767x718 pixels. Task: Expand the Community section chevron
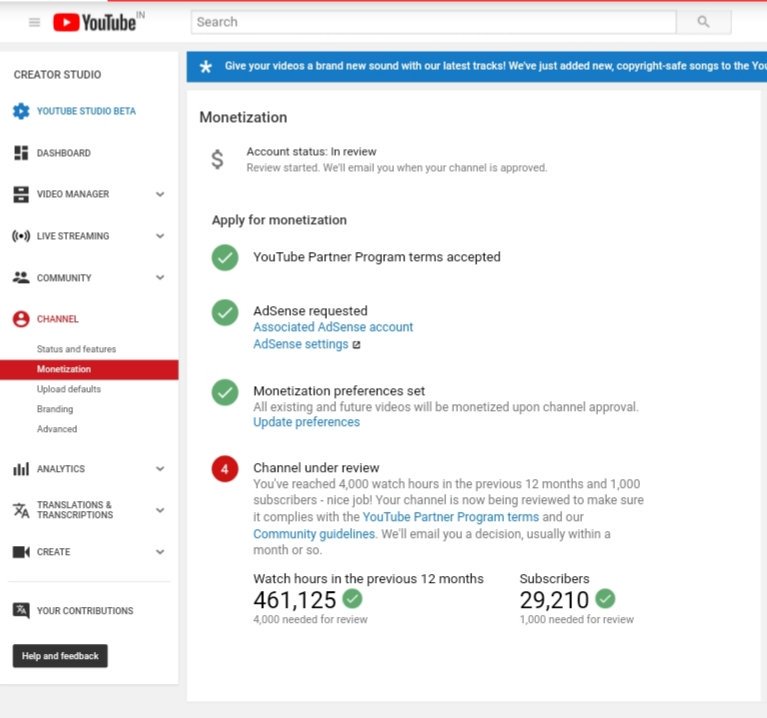[160, 277]
